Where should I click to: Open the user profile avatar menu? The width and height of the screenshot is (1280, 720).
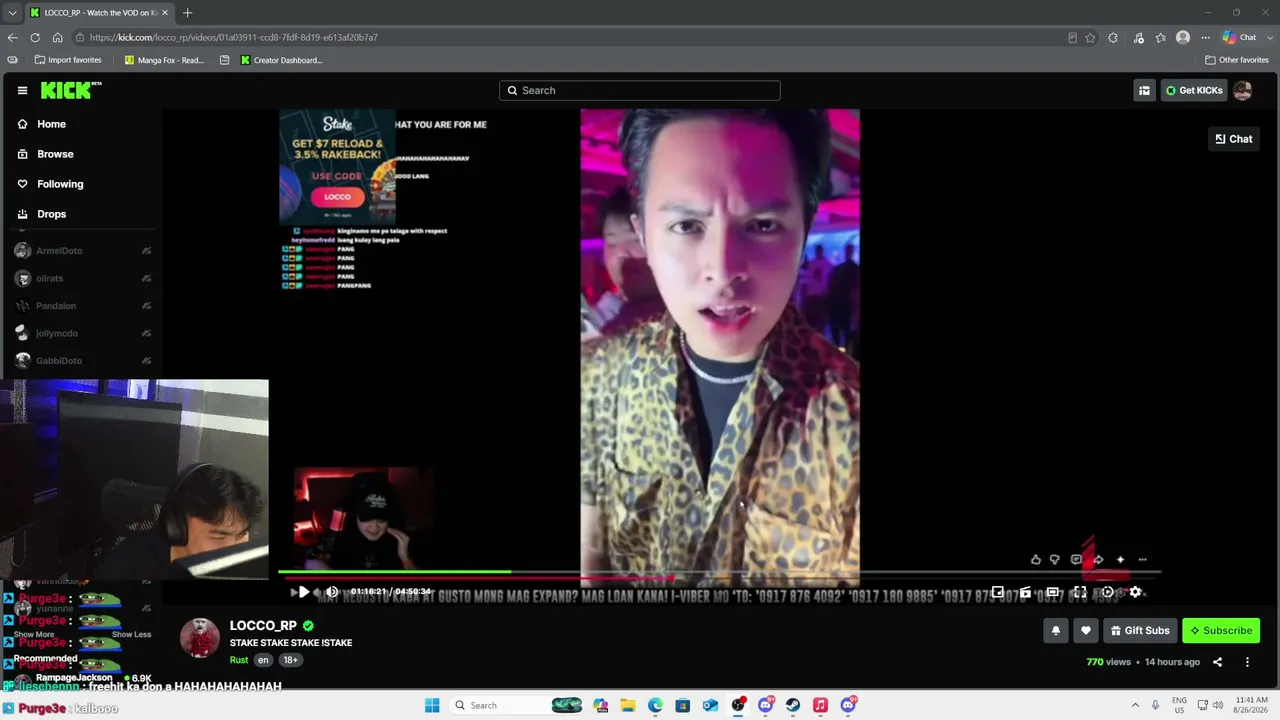tap(1243, 90)
